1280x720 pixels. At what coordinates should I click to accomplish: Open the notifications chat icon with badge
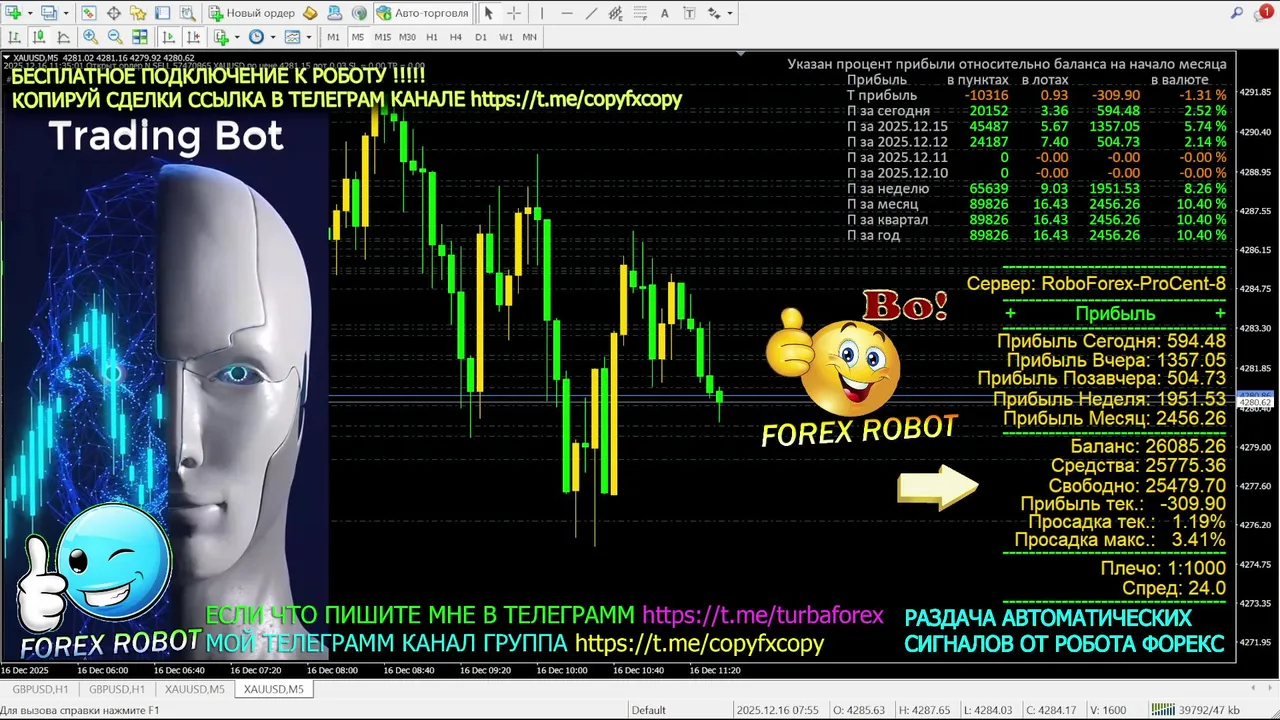1264,13
